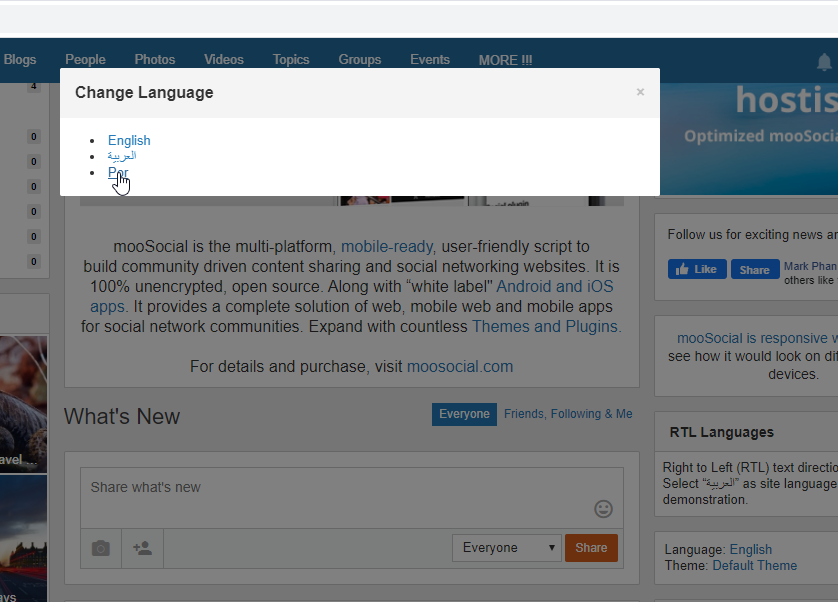Viewport: 838px width, 602px height.
Task: Go to Groups page
Action: point(360,59)
